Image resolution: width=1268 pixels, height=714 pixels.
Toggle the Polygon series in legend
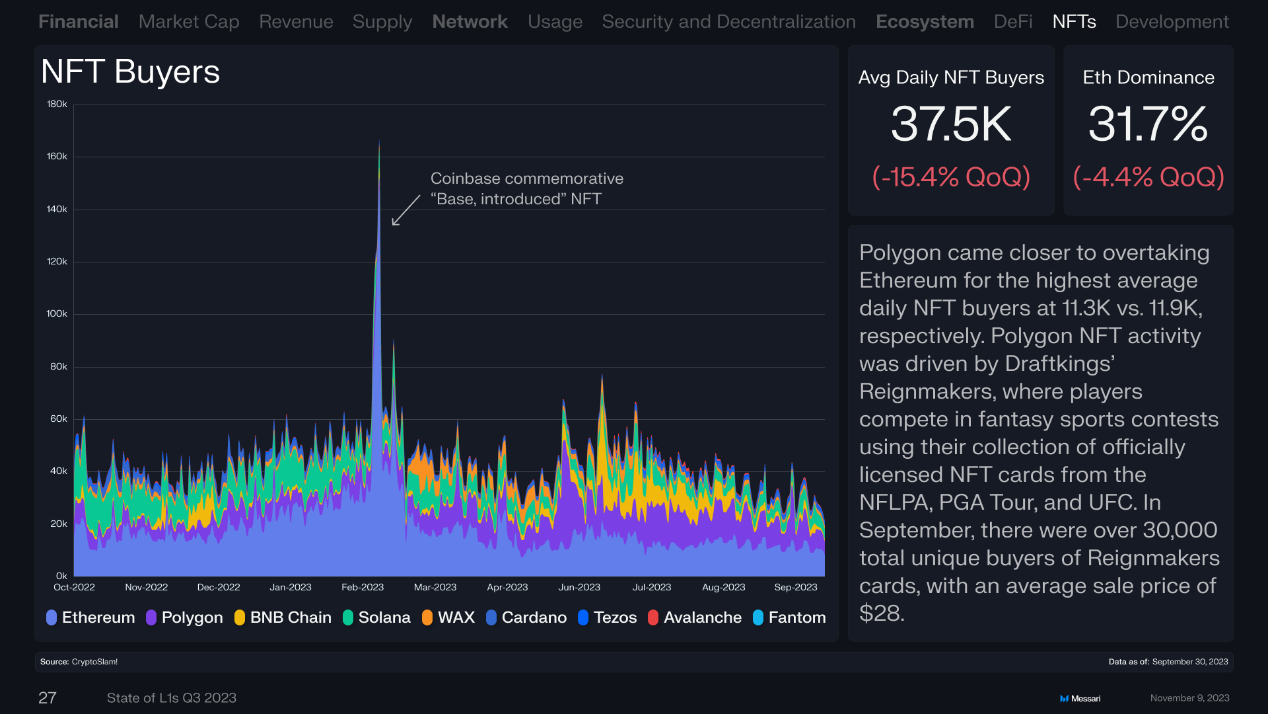point(185,618)
